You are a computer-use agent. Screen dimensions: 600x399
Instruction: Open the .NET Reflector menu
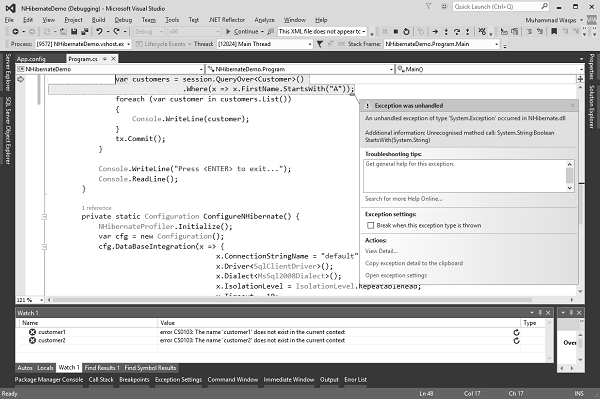pyautogui.click(x=227, y=20)
